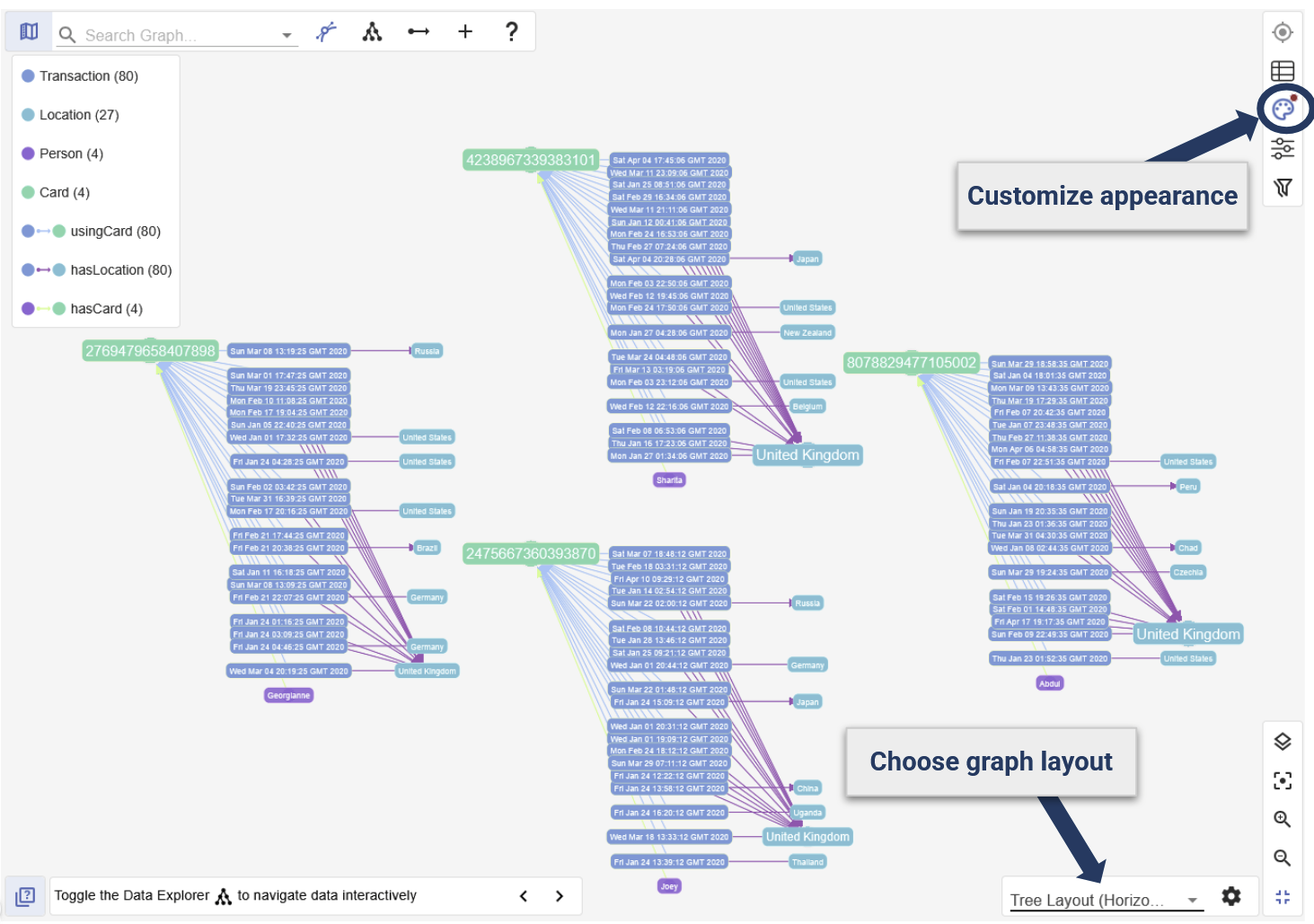
Task: Toggle hasLocation (80) edge legend entry
Action: pyautogui.click(x=120, y=270)
